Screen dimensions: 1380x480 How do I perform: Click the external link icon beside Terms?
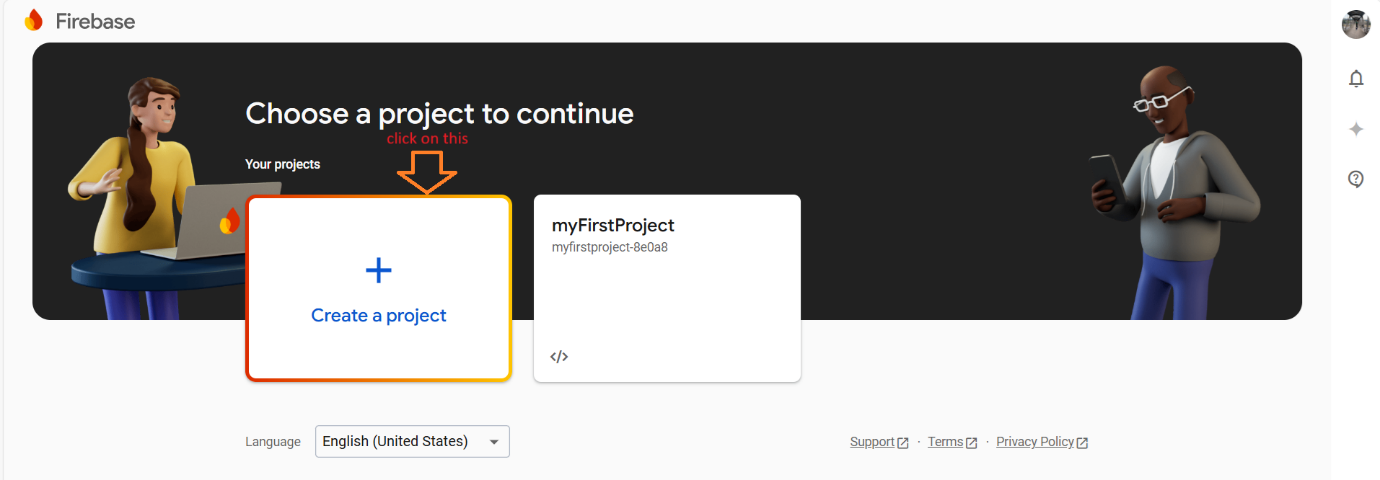(971, 443)
